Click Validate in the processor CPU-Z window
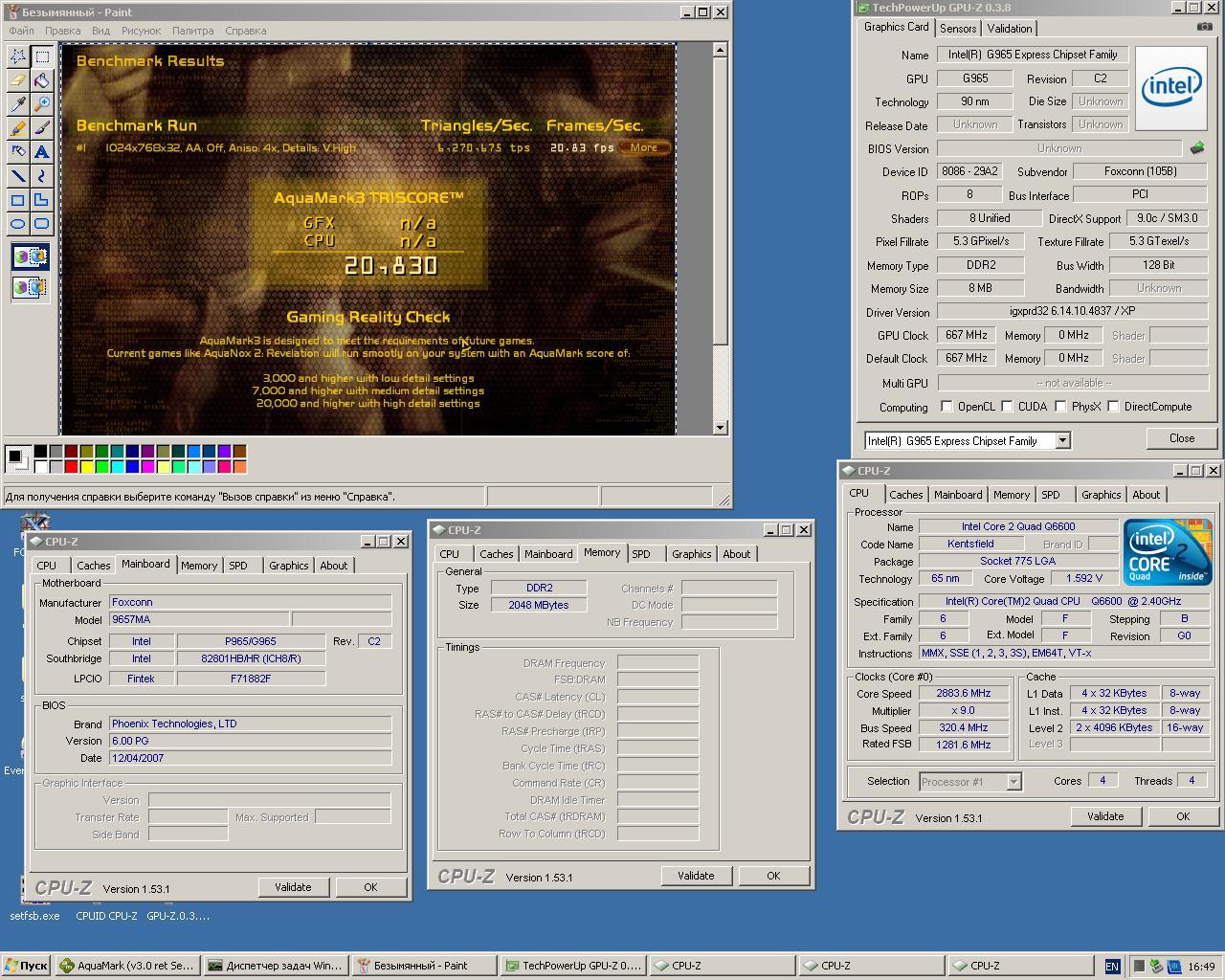 click(x=1105, y=816)
